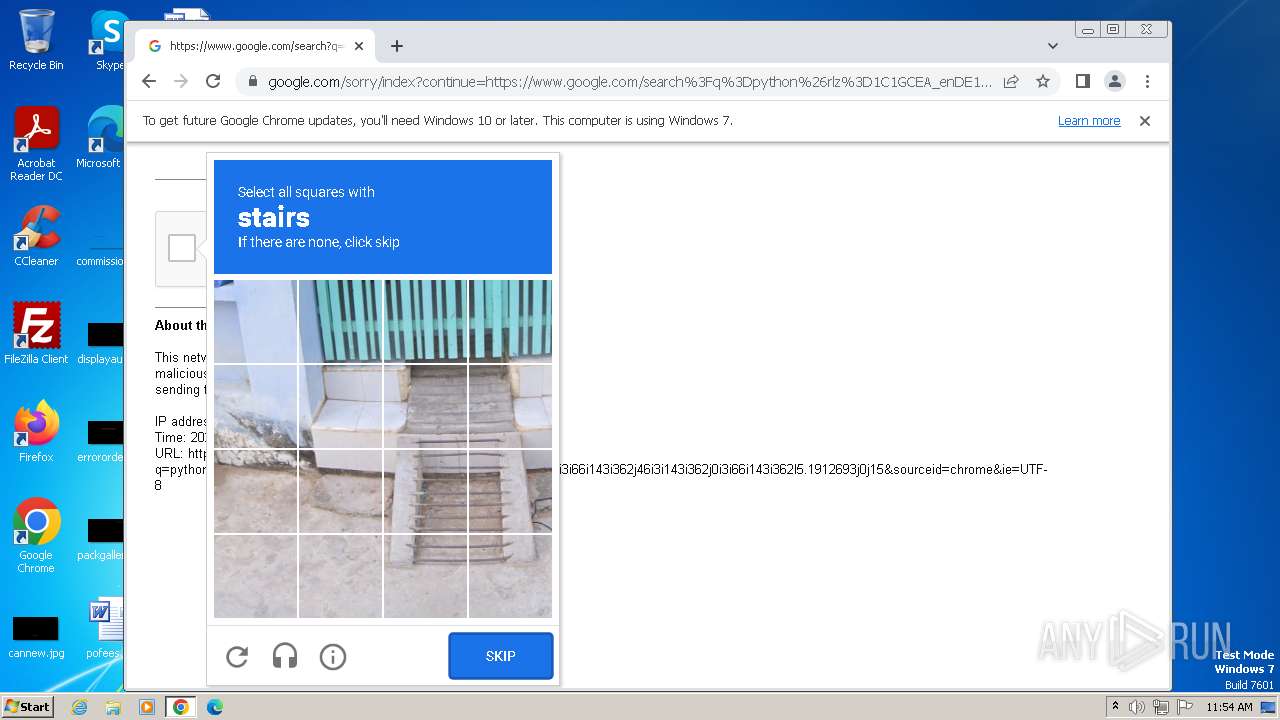Open the Chrome profile avatar icon
Screen dimensions: 1280x720
pyautogui.click(x=1114, y=82)
